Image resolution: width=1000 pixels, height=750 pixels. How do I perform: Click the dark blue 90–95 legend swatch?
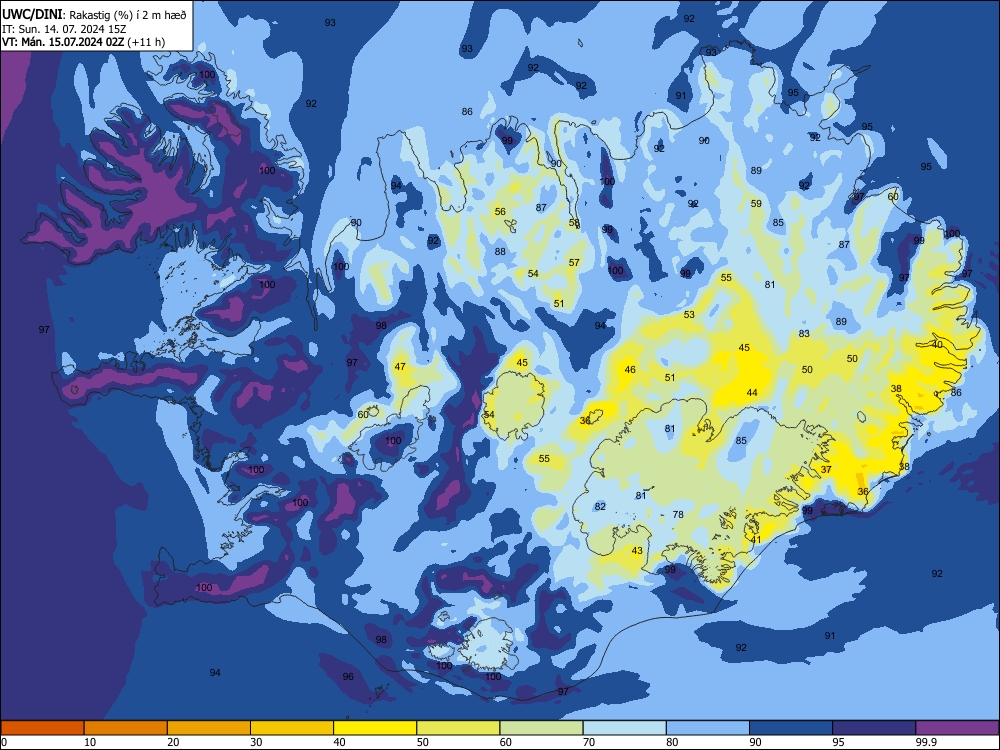pyautogui.click(x=791, y=728)
